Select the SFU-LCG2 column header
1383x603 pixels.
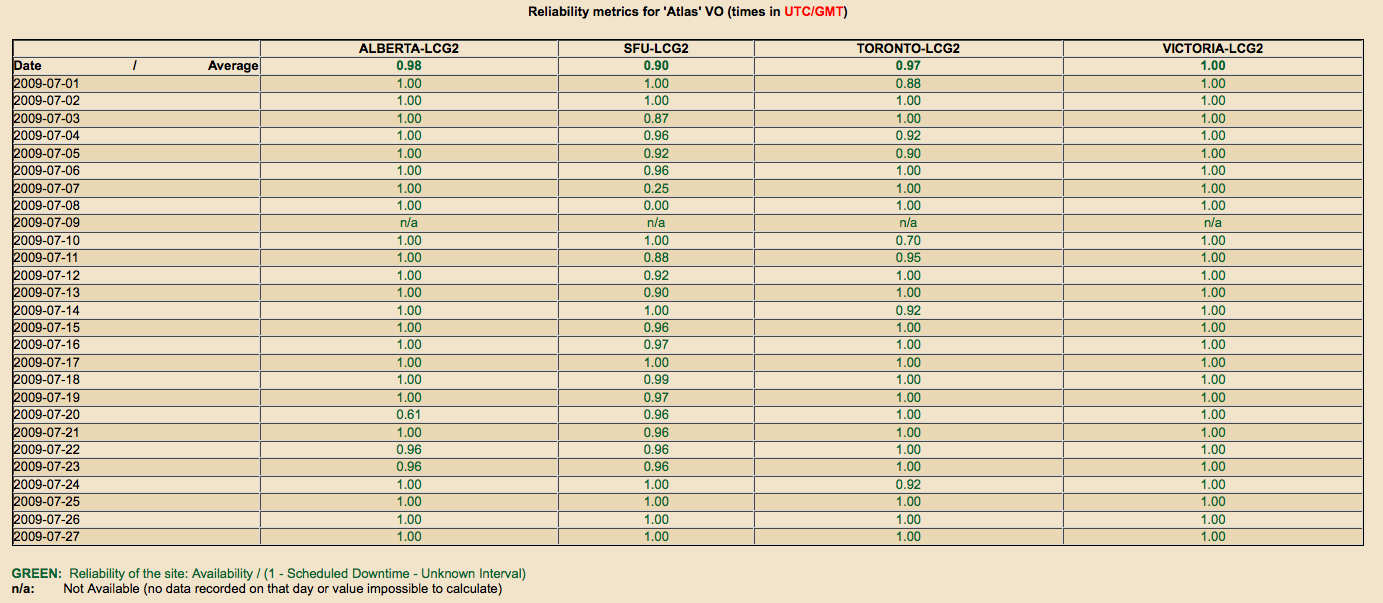(x=656, y=48)
